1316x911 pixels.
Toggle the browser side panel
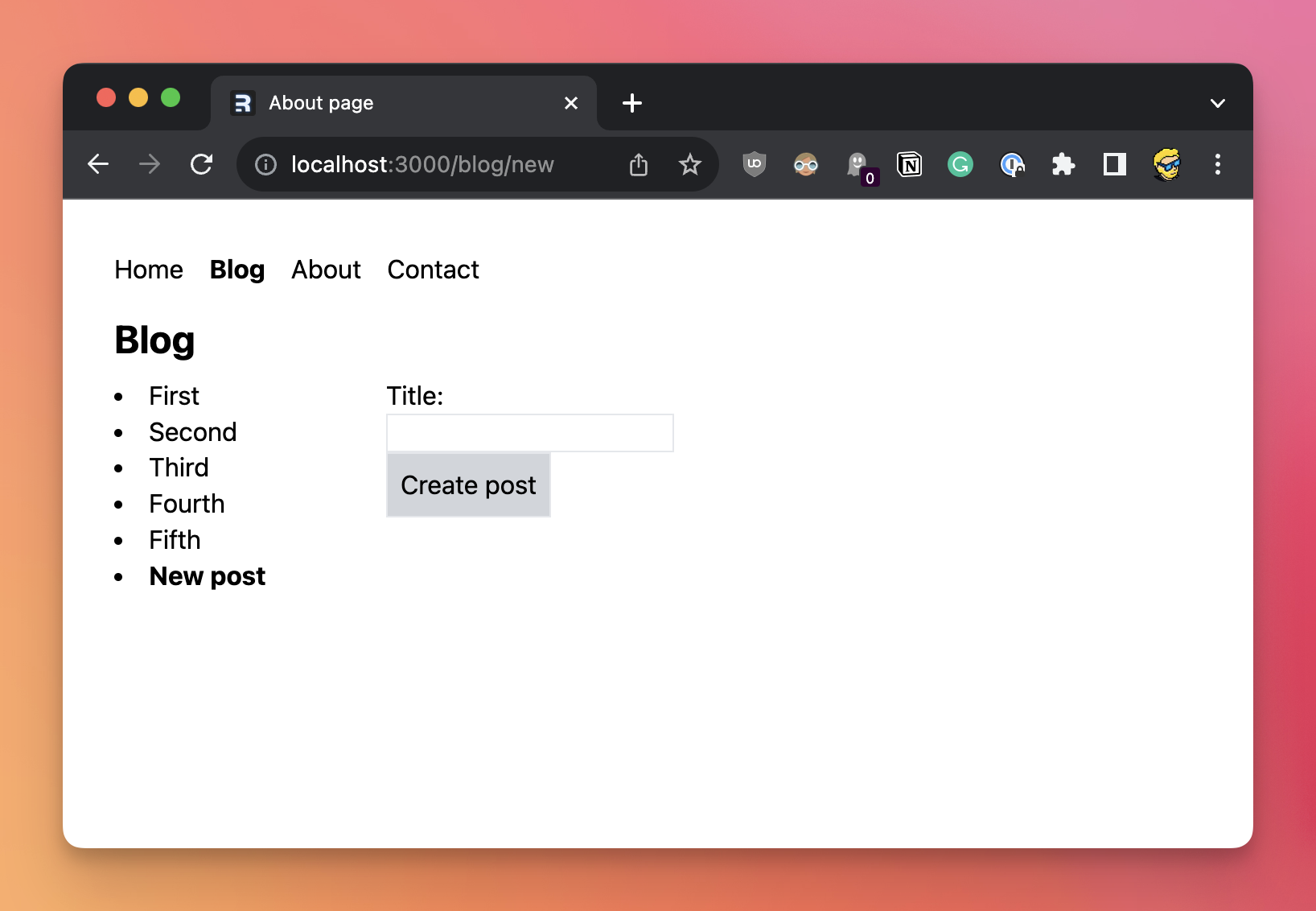(x=1114, y=165)
